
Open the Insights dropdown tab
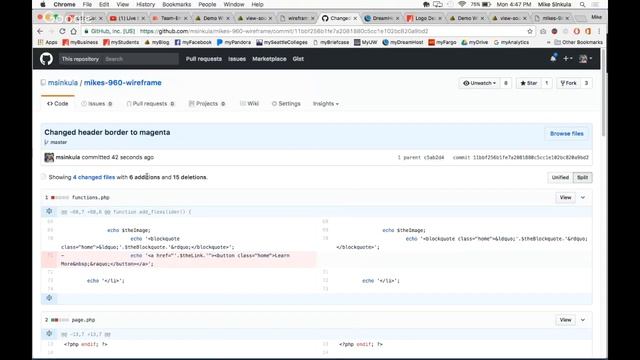[325, 104]
